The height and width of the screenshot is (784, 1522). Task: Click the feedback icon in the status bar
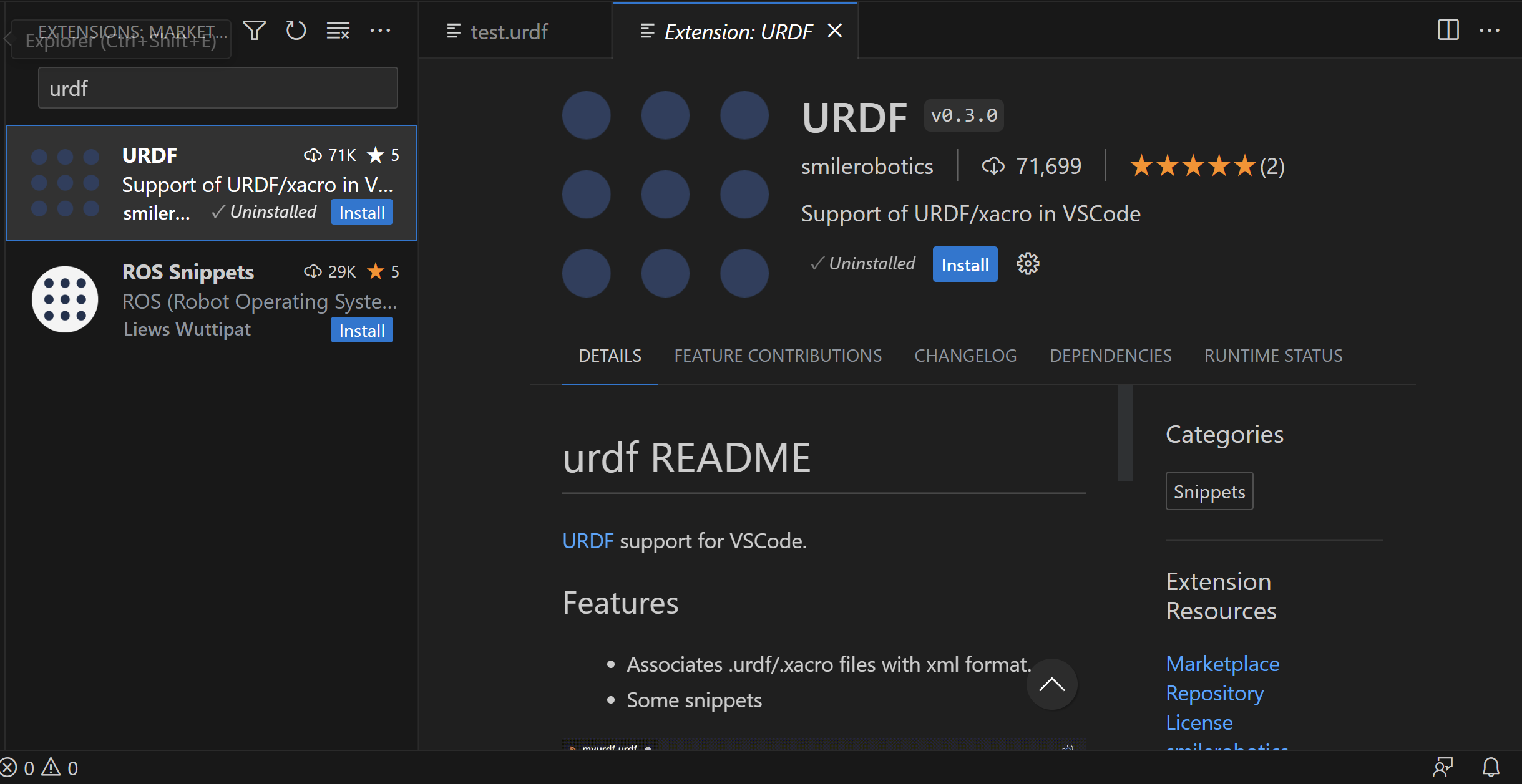coord(1443,767)
